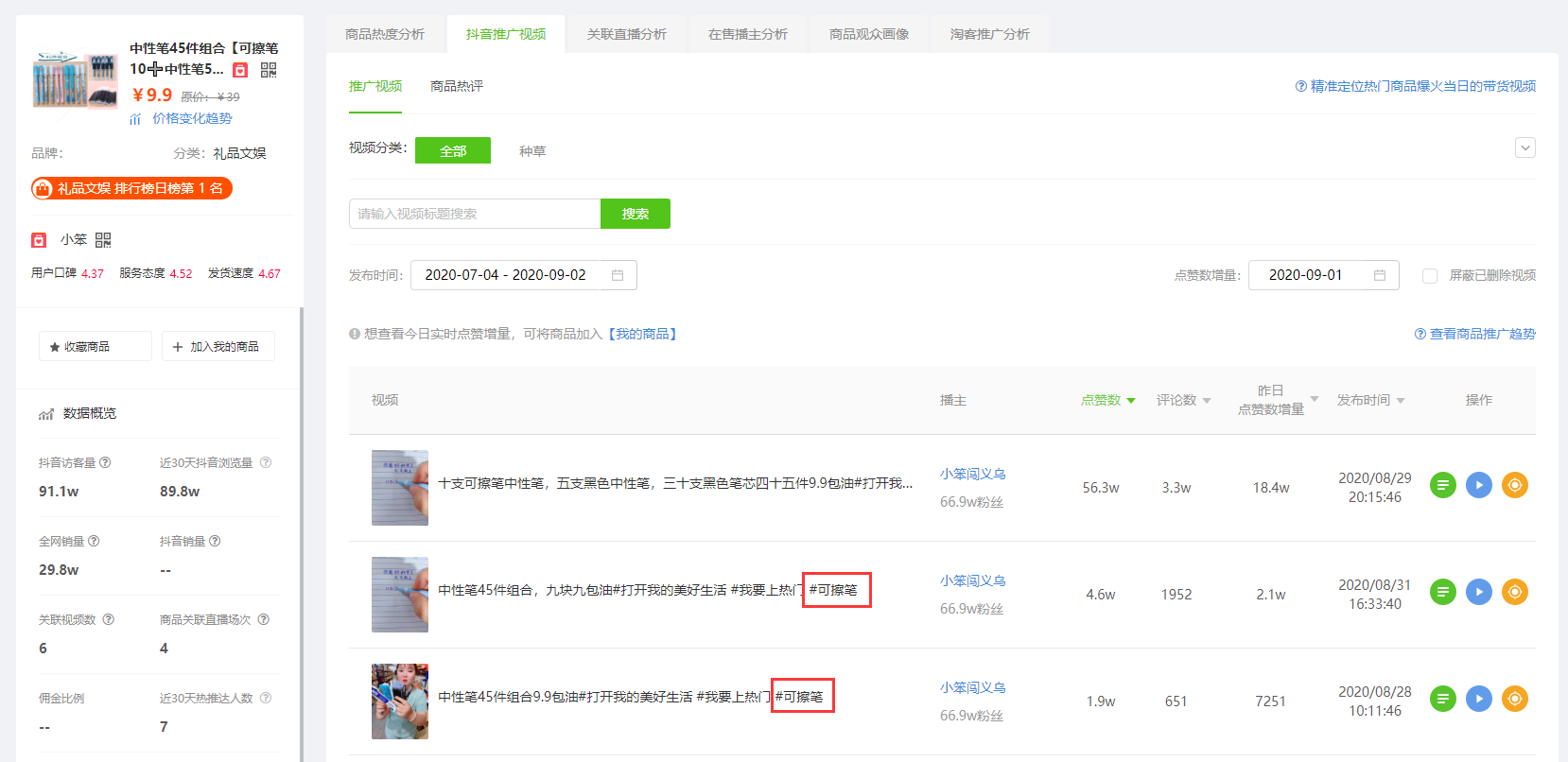Show product QR code next to title
The image size is (1568, 762).
tap(269, 70)
